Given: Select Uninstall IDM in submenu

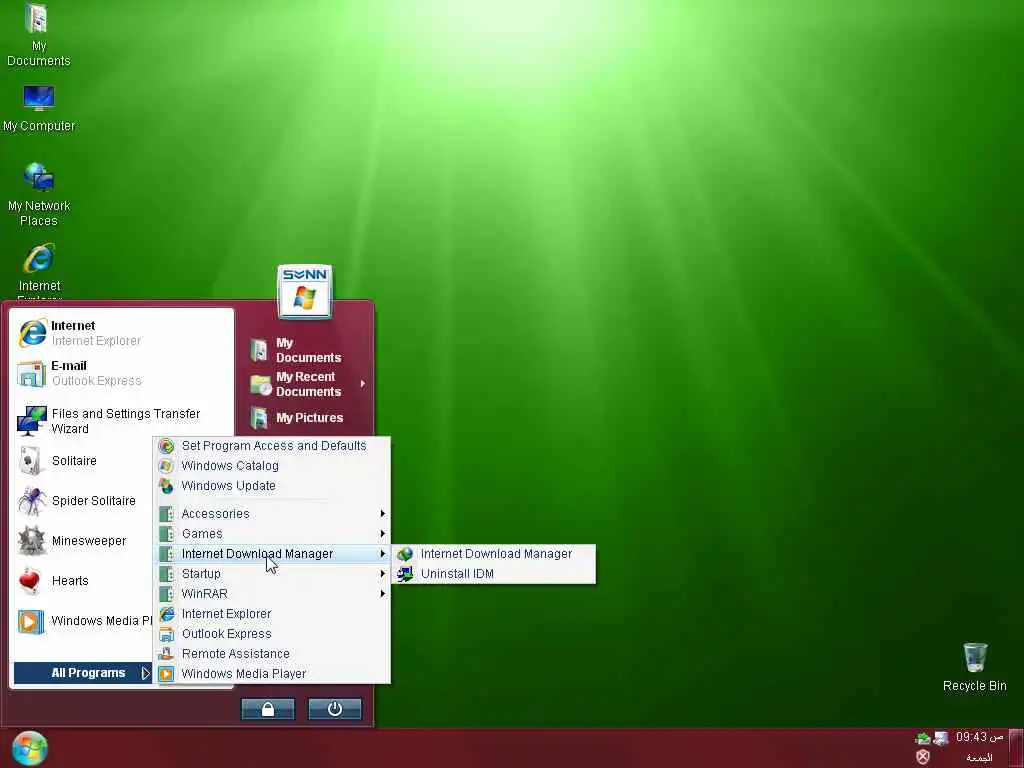Looking at the screenshot, I should tap(494, 574).
